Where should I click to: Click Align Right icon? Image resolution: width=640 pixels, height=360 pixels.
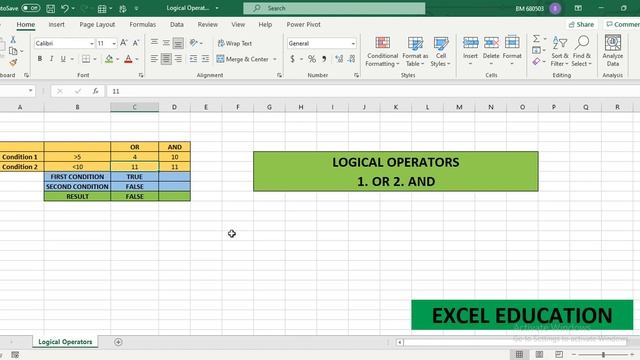pyautogui.click(x=178, y=59)
